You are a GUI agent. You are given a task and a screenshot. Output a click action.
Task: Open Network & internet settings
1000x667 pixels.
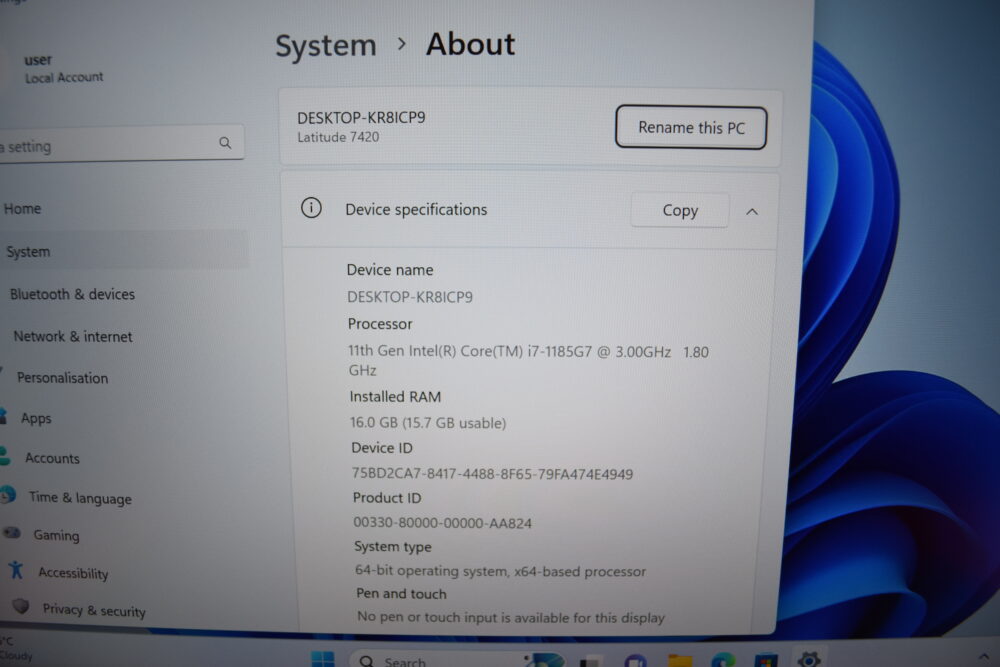click(73, 336)
